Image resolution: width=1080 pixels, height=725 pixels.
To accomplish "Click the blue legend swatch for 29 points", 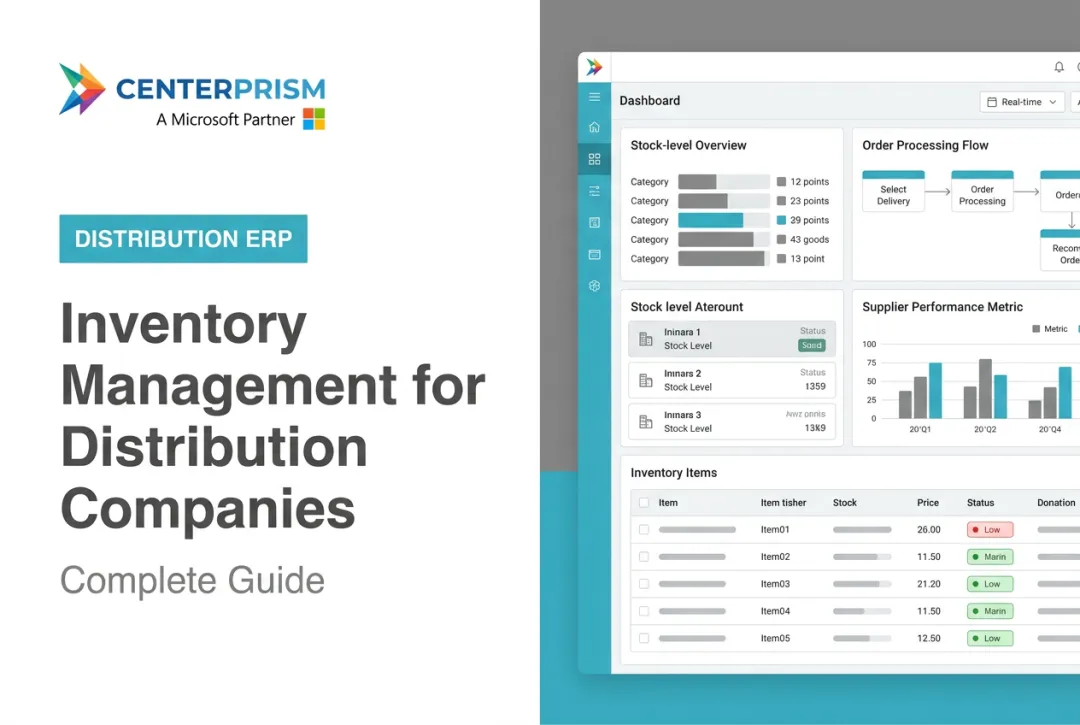I will coord(781,220).
